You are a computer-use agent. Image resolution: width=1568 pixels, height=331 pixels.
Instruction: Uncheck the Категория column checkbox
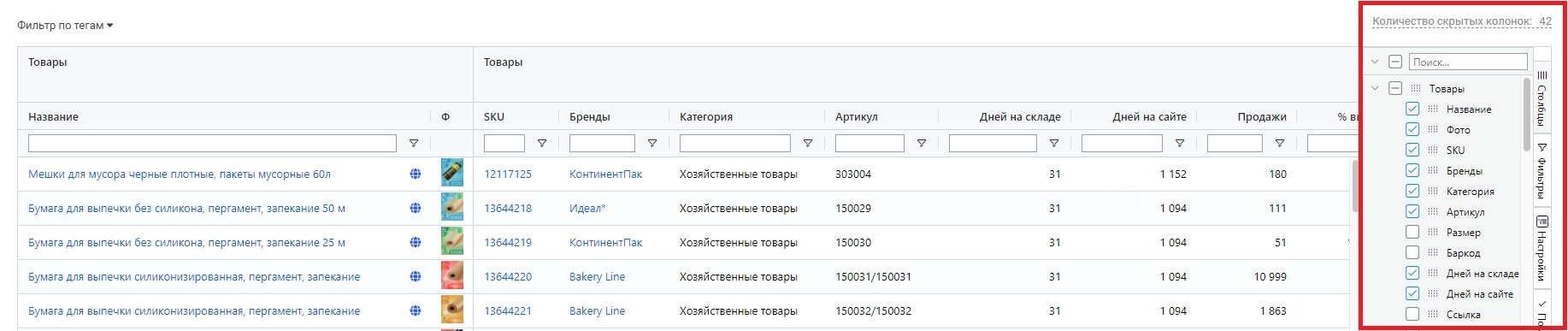coord(1412,191)
